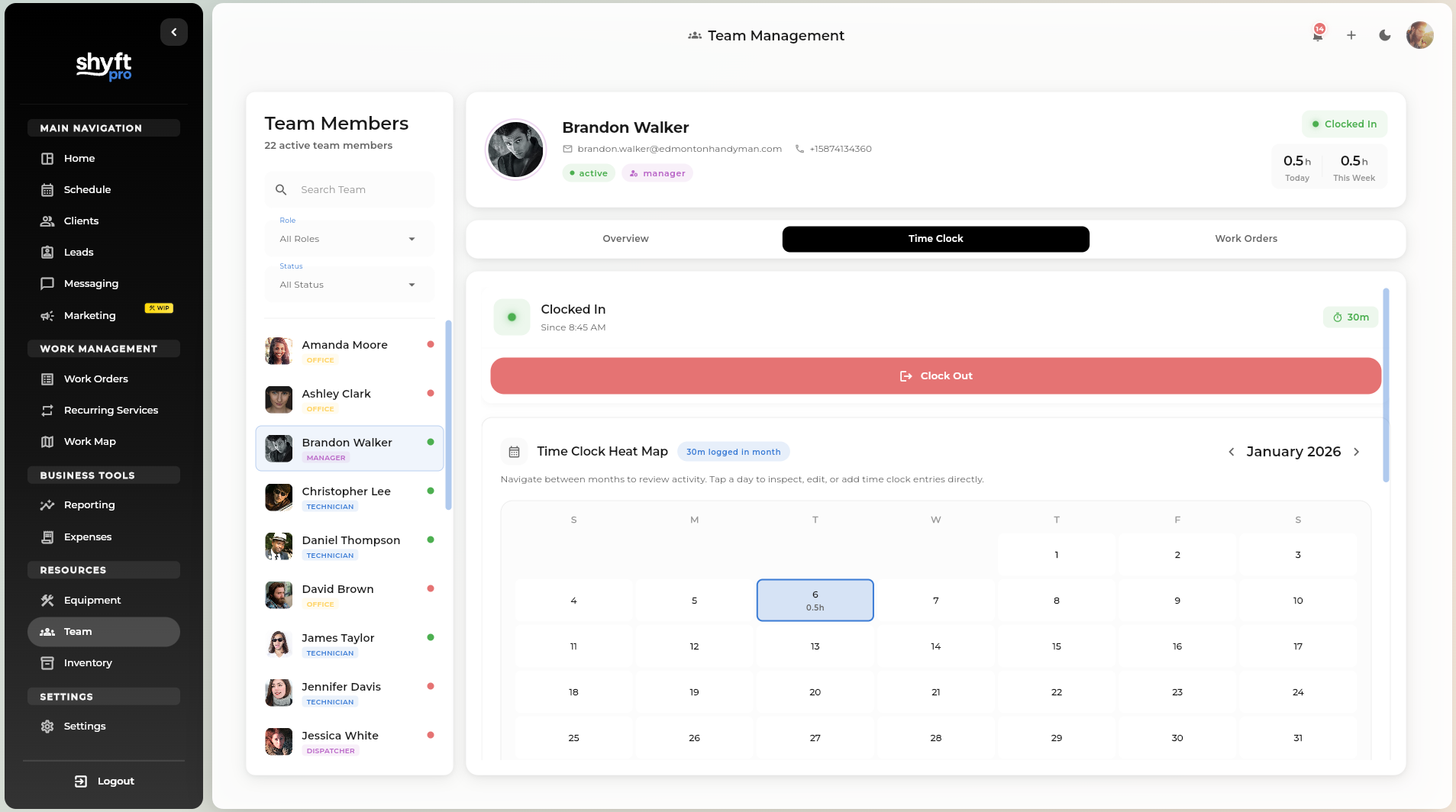Select the Work Orders sidebar icon
The height and width of the screenshot is (812, 1456).
pyautogui.click(x=47, y=379)
